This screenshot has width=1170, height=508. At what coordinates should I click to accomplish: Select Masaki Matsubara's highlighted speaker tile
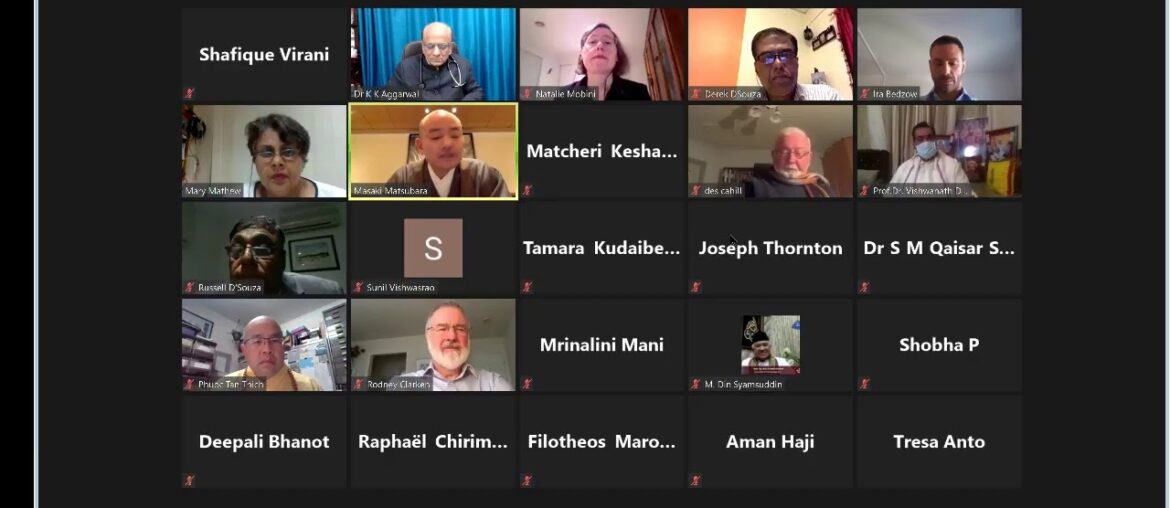(x=434, y=151)
